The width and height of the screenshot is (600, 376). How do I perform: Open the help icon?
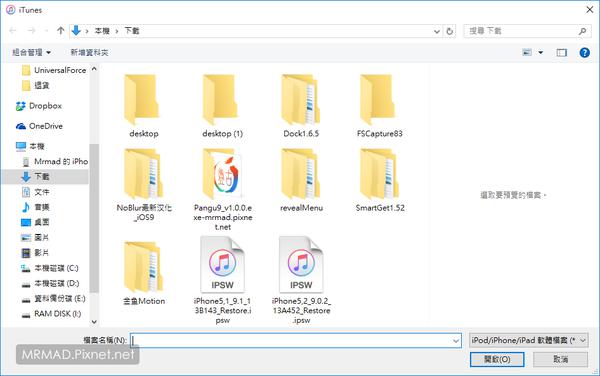point(584,52)
